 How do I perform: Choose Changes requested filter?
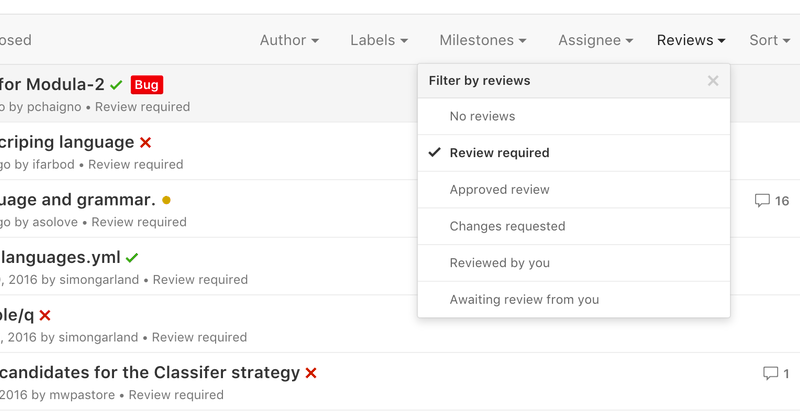[x=573, y=227]
